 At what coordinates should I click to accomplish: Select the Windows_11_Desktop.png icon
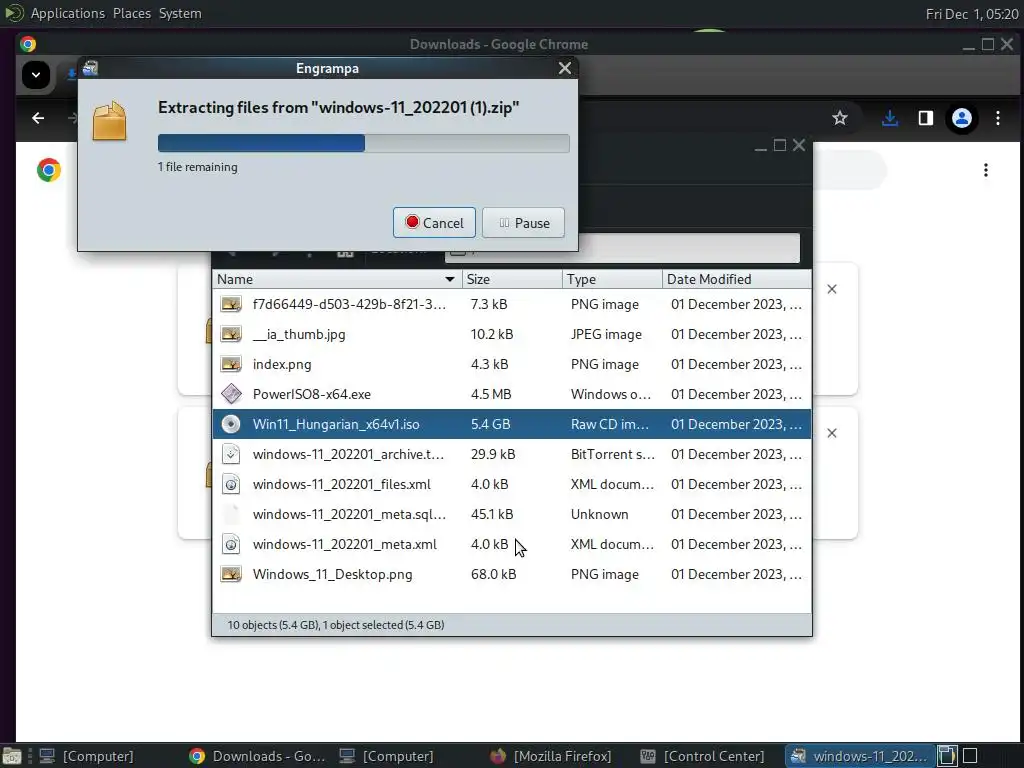231,575
